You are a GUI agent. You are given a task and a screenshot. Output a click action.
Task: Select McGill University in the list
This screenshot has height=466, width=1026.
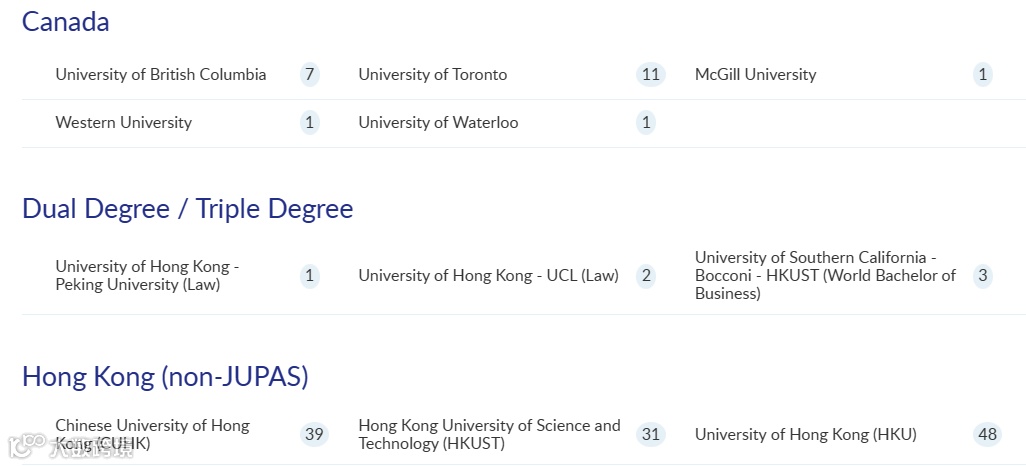[x=755, y=75]
